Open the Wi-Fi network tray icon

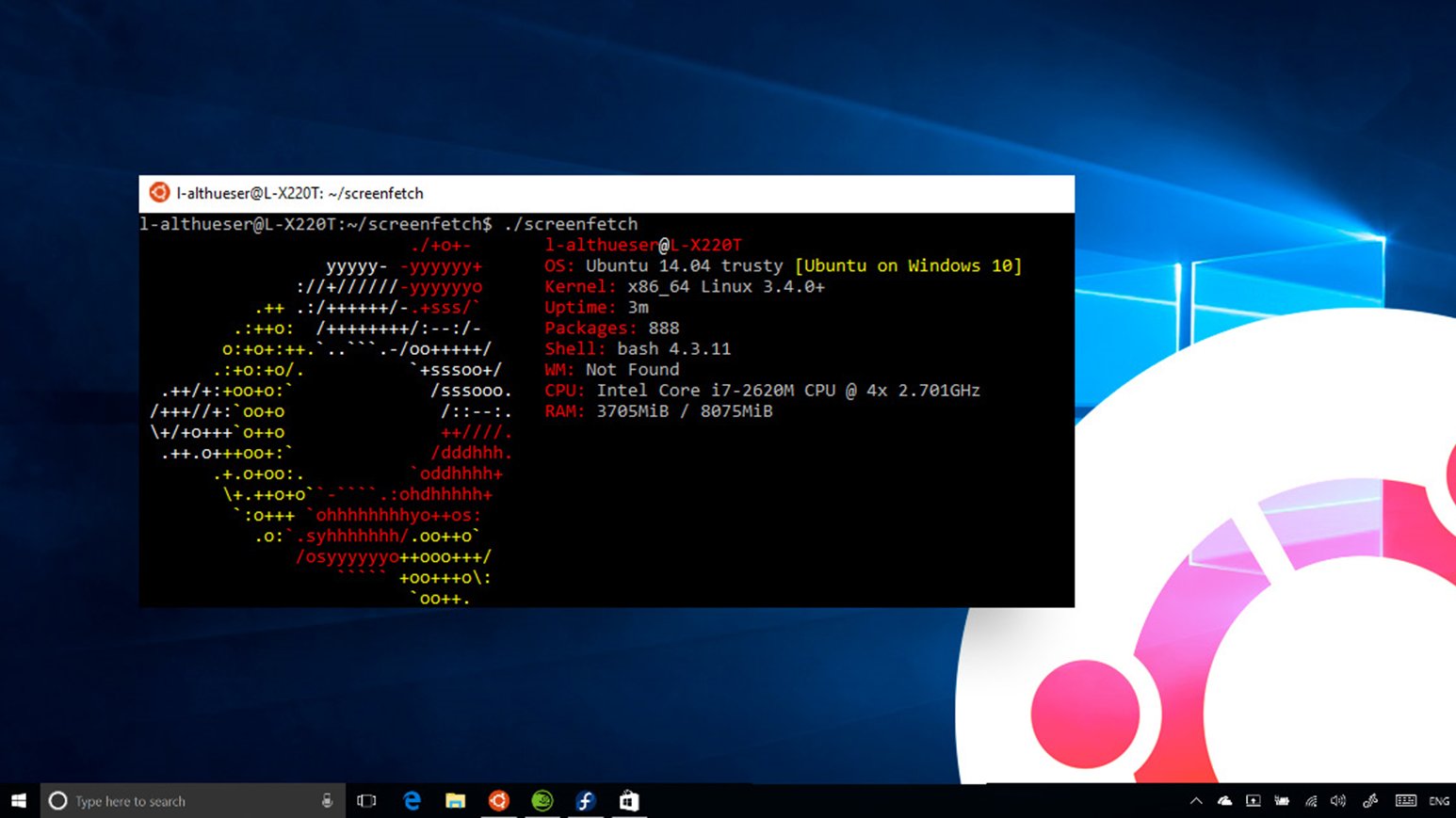coord(1310,801)
